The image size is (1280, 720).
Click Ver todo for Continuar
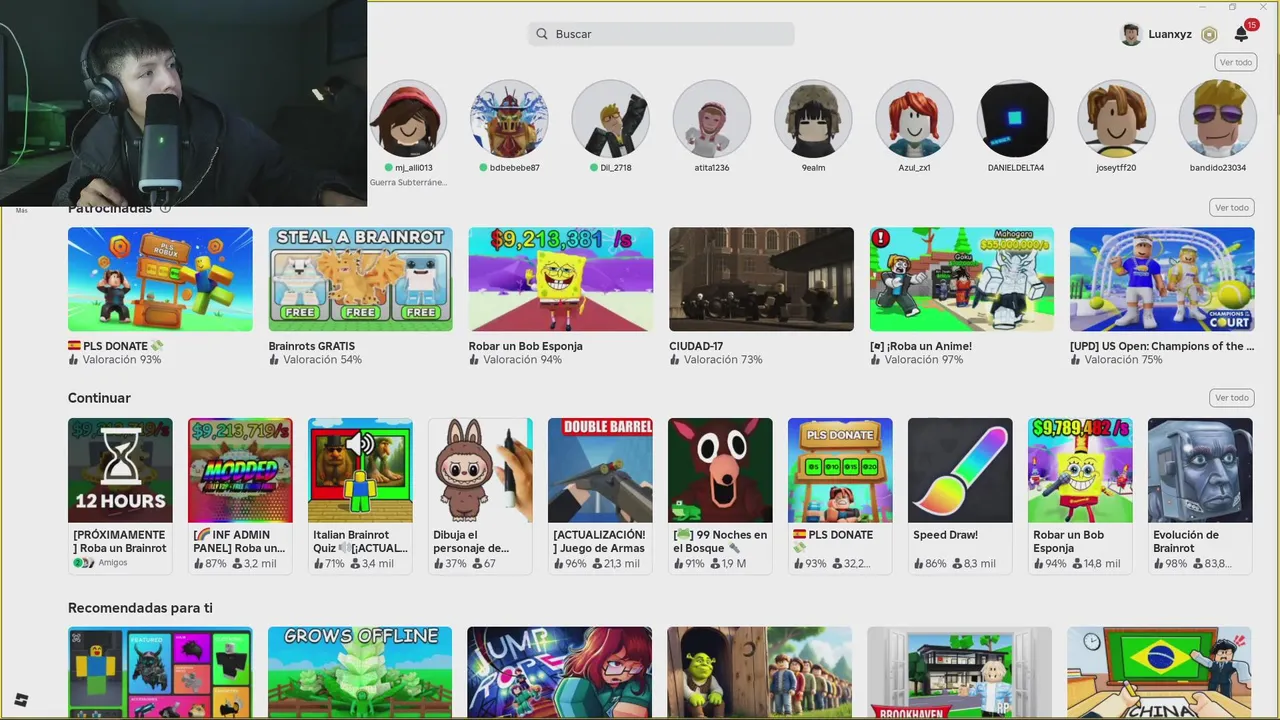1231,398
